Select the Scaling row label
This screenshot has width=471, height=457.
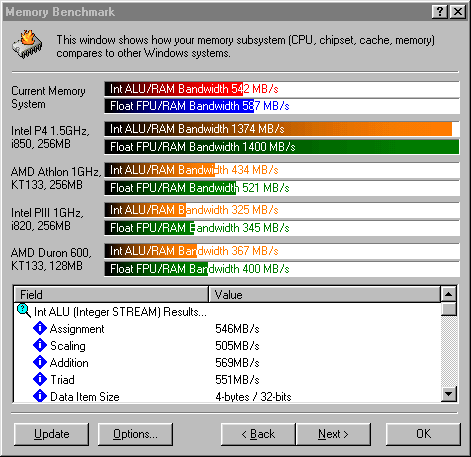point(68,346)
